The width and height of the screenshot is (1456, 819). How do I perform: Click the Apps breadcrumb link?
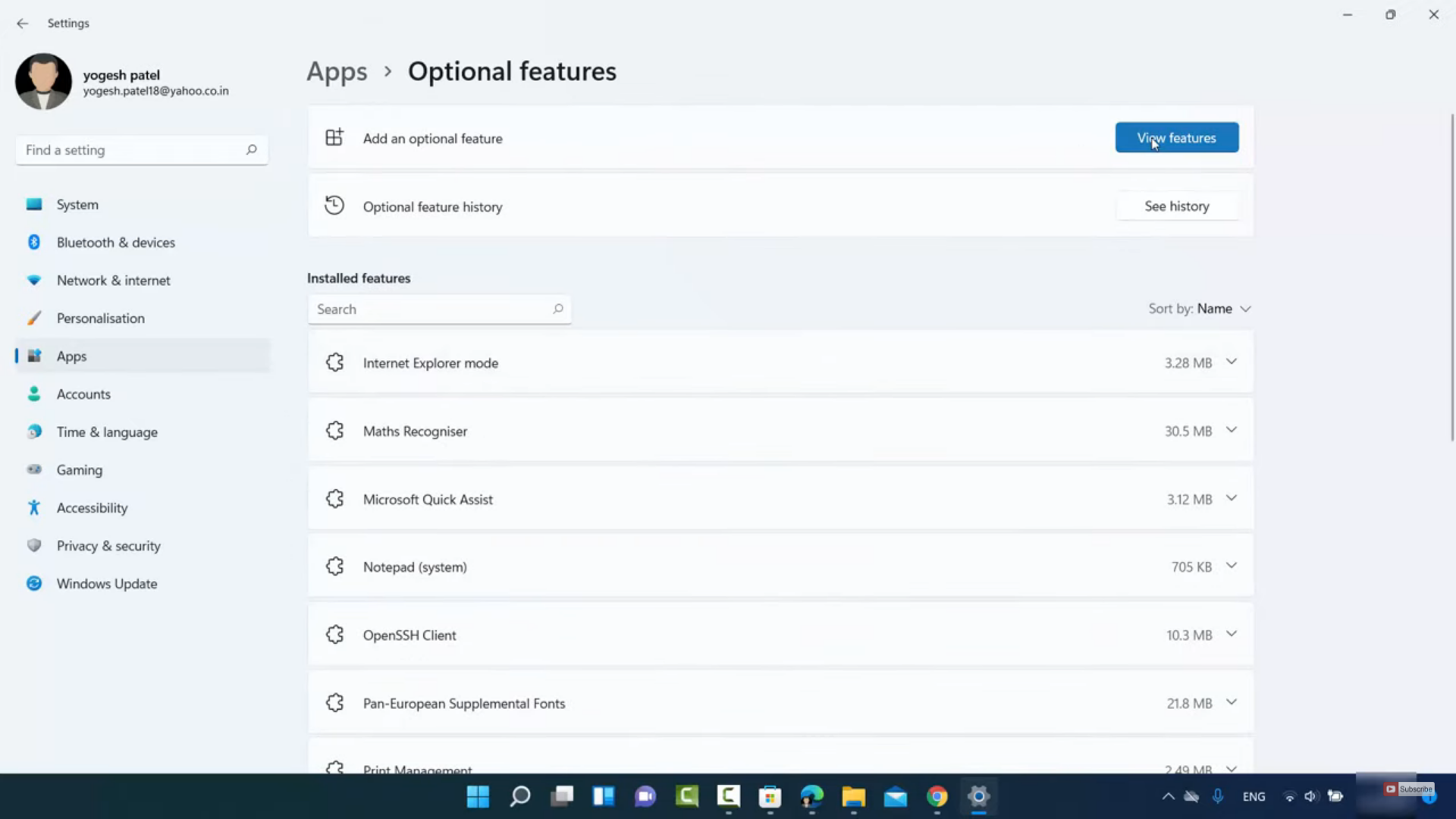337,71
